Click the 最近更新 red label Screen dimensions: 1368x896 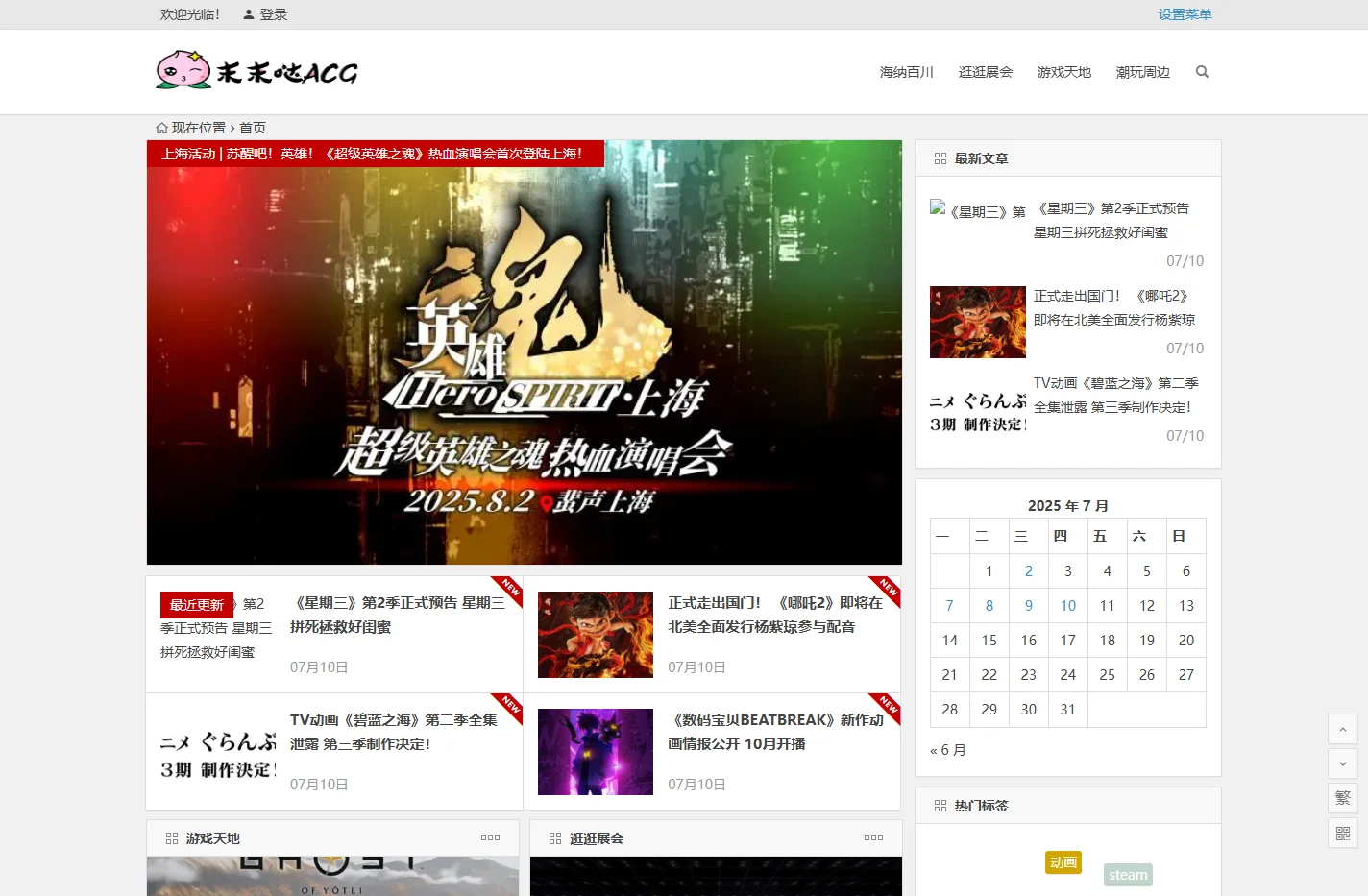[197, 605]
